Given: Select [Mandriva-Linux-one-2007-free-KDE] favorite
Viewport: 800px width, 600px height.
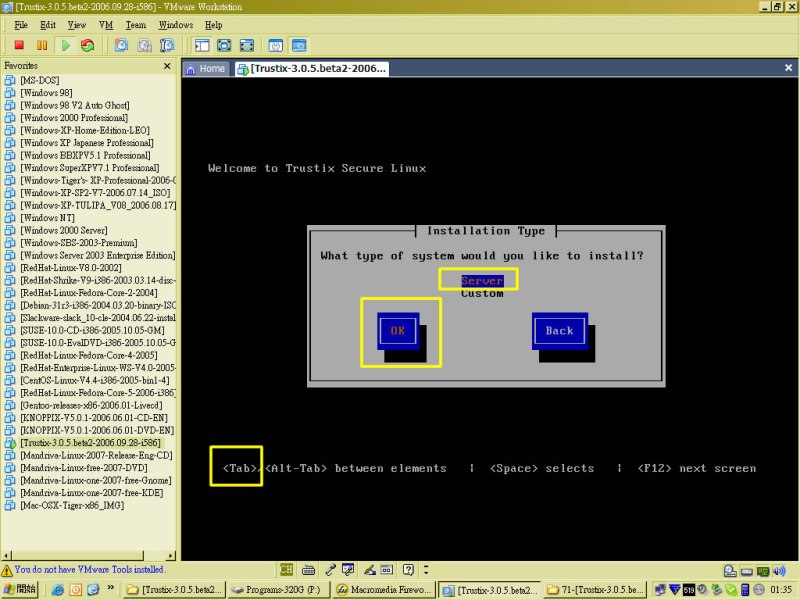Looking at the screenshot, I should 92,492.
